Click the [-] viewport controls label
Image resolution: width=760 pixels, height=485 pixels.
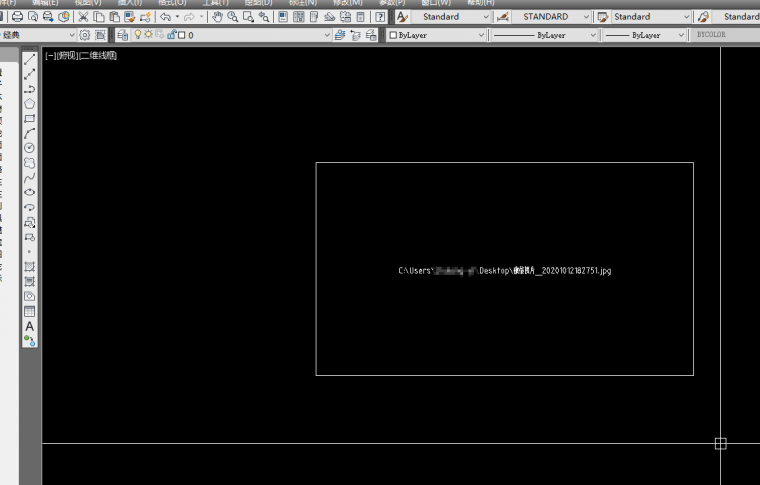(x=50, y=56)
